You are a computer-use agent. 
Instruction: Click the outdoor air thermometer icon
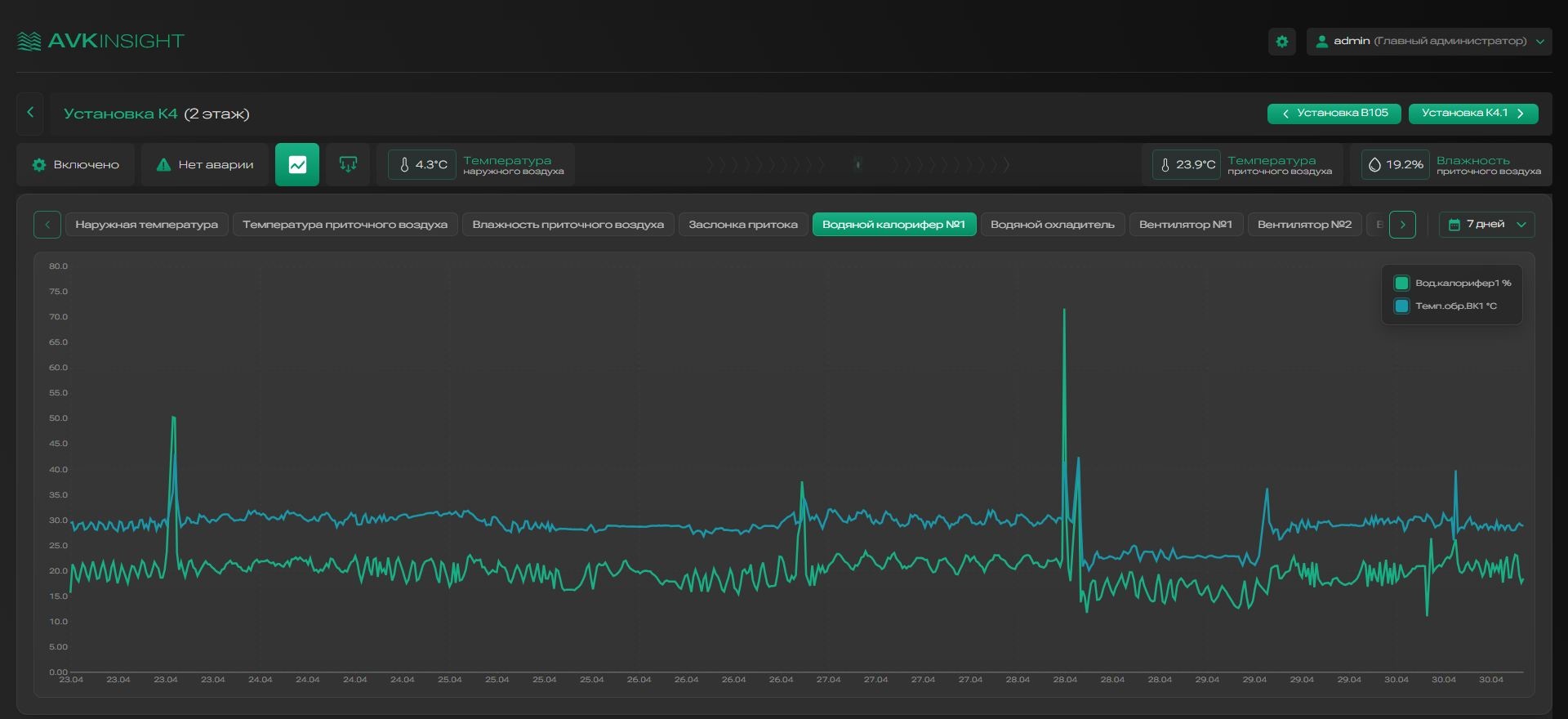(403, 165)
